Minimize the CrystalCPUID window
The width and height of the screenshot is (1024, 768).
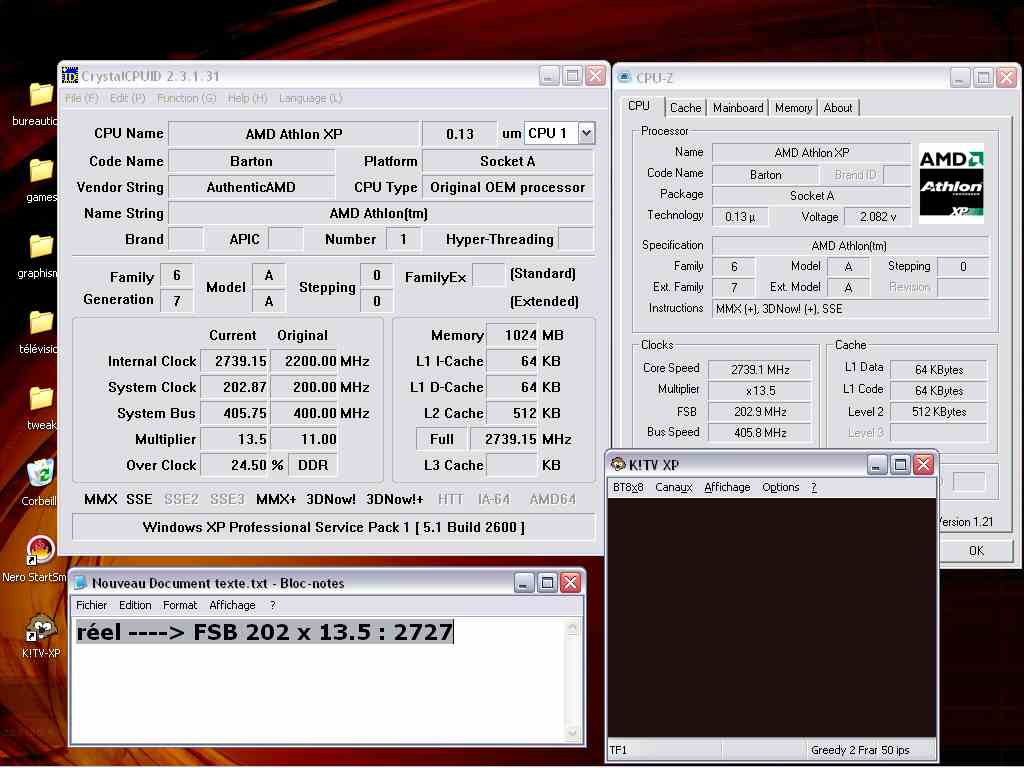click(549, 76)
